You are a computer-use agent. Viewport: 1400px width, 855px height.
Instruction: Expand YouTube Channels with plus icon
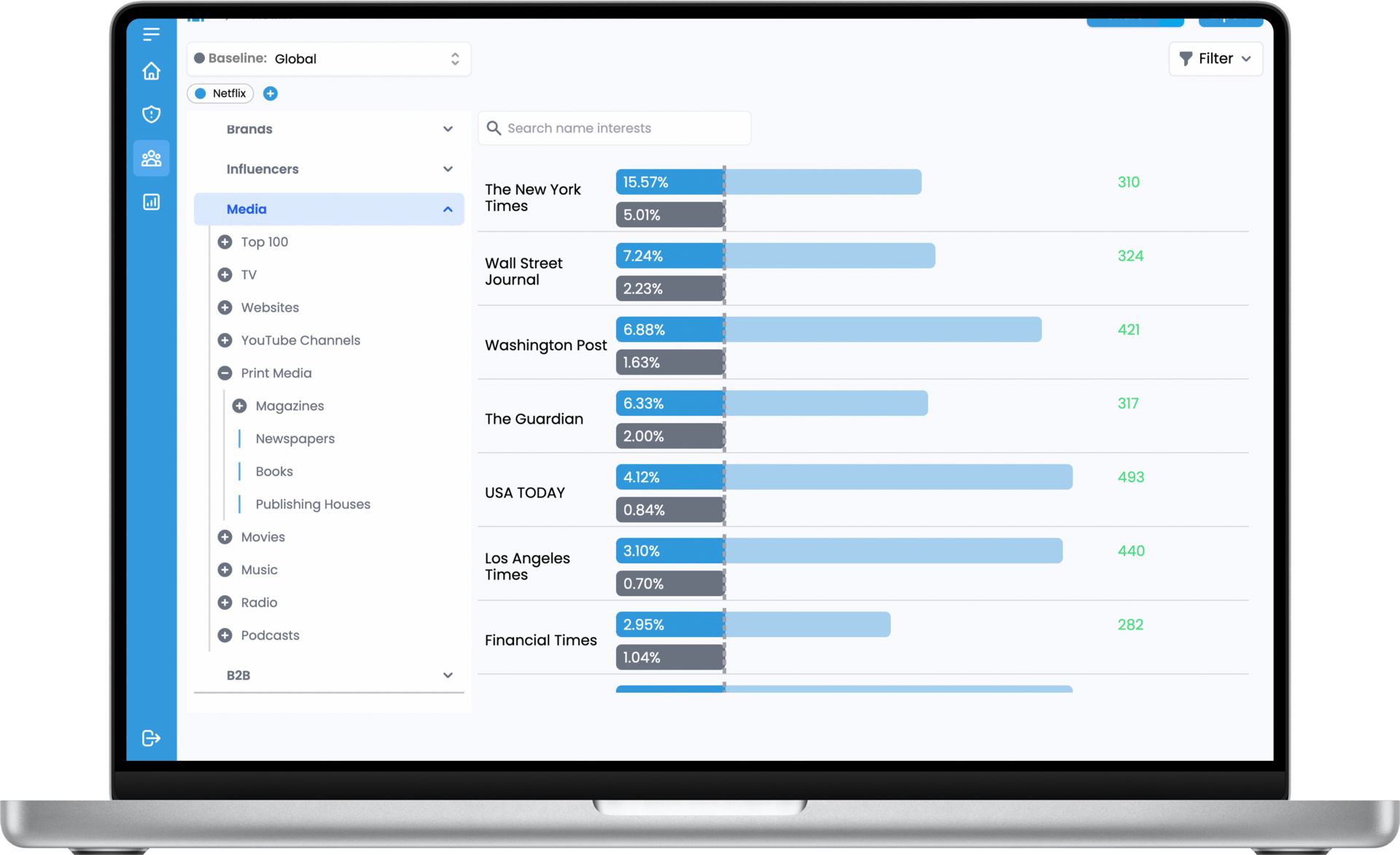(225, 340)
